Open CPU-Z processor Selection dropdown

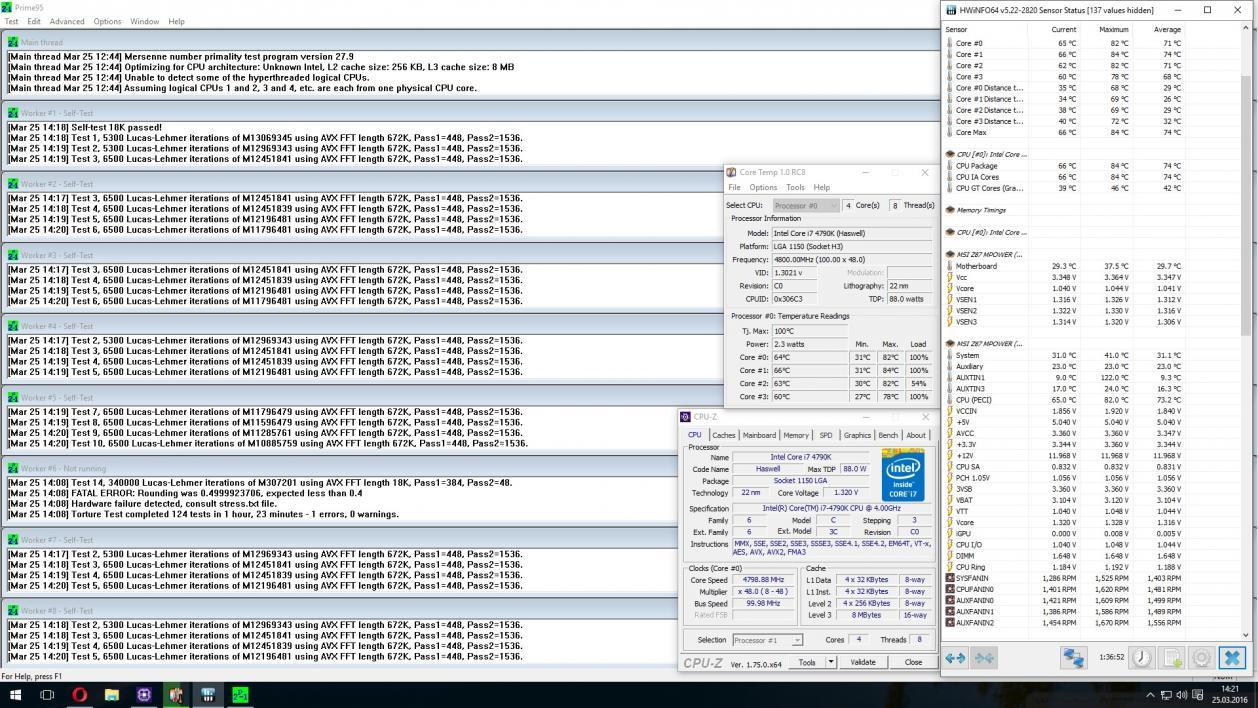click(x=767, y=640)
